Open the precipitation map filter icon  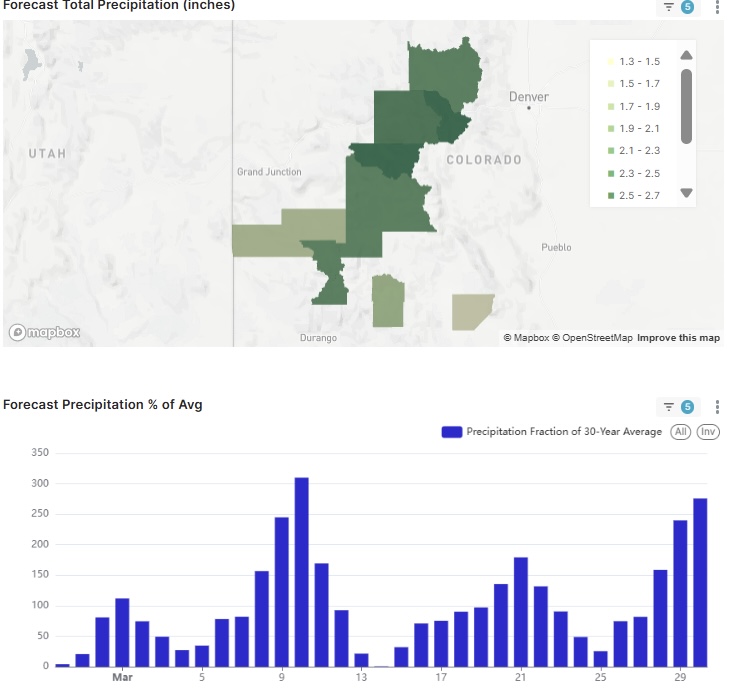(x=669, y=7)
